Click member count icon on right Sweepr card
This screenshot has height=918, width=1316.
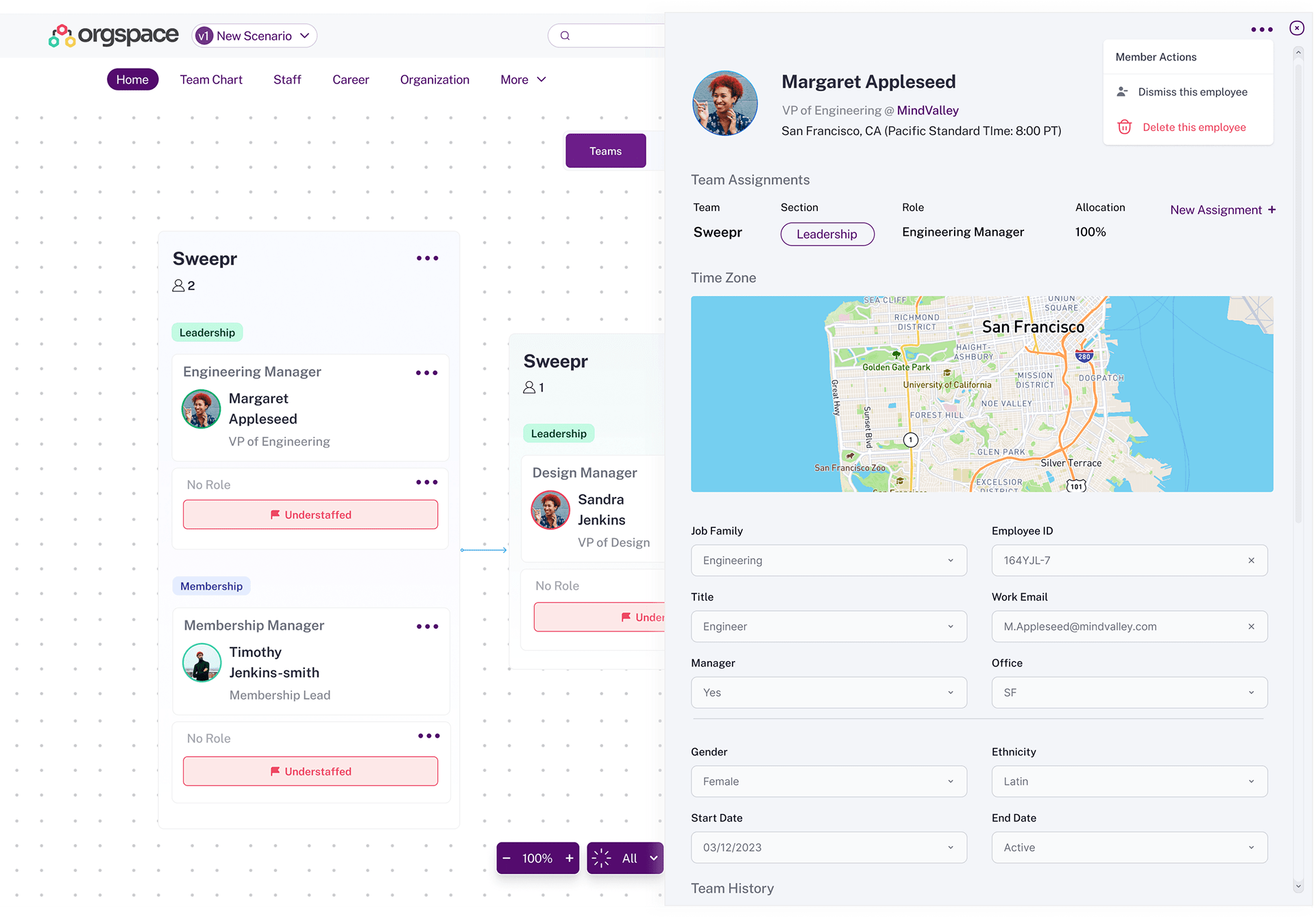coord(529,387)
